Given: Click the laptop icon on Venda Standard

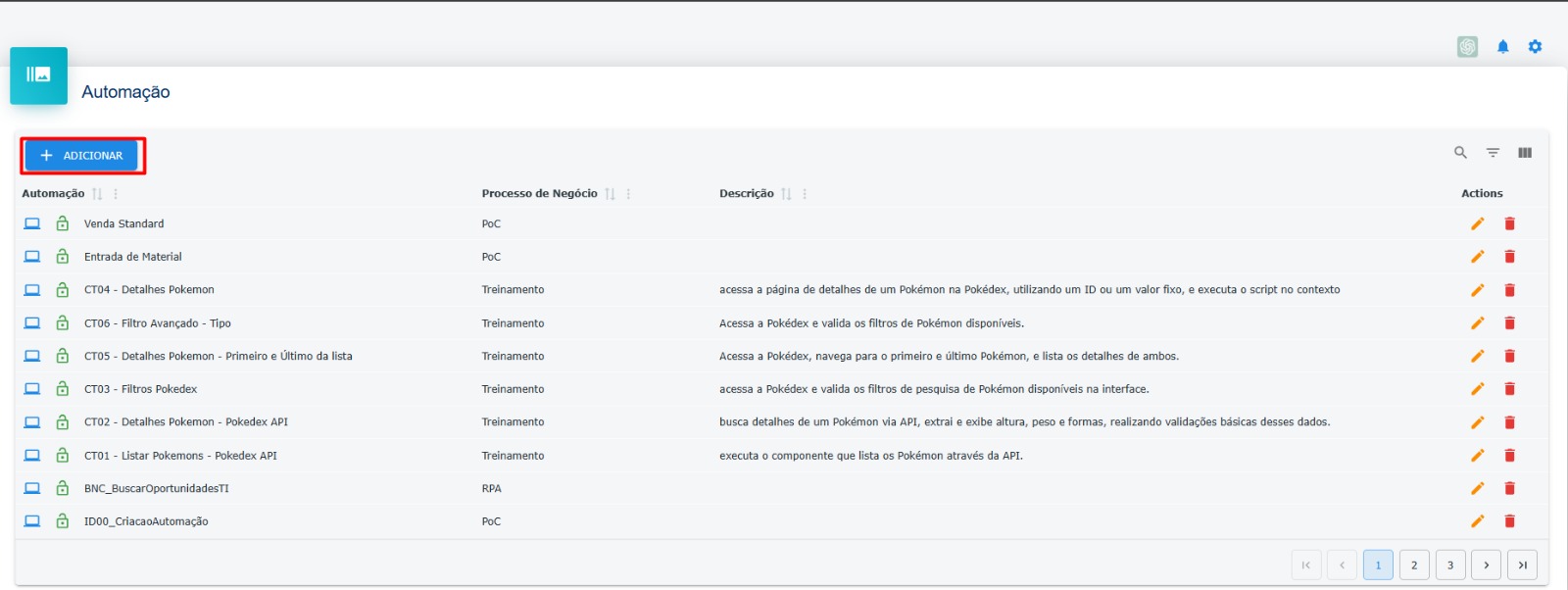Looking at the screenshot, I should 32,223.
